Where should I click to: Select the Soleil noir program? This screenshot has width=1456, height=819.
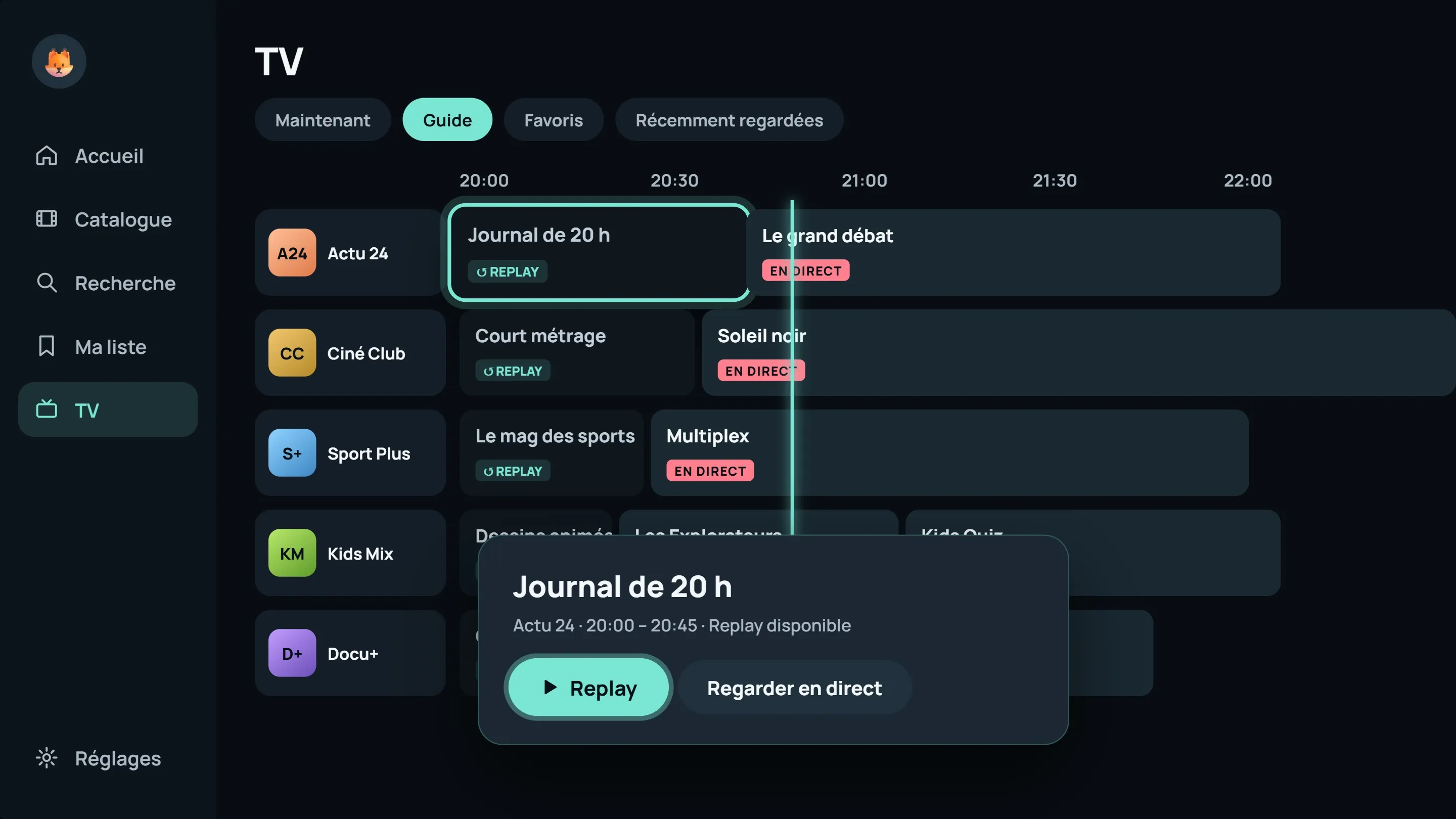tap(1078, 353)
